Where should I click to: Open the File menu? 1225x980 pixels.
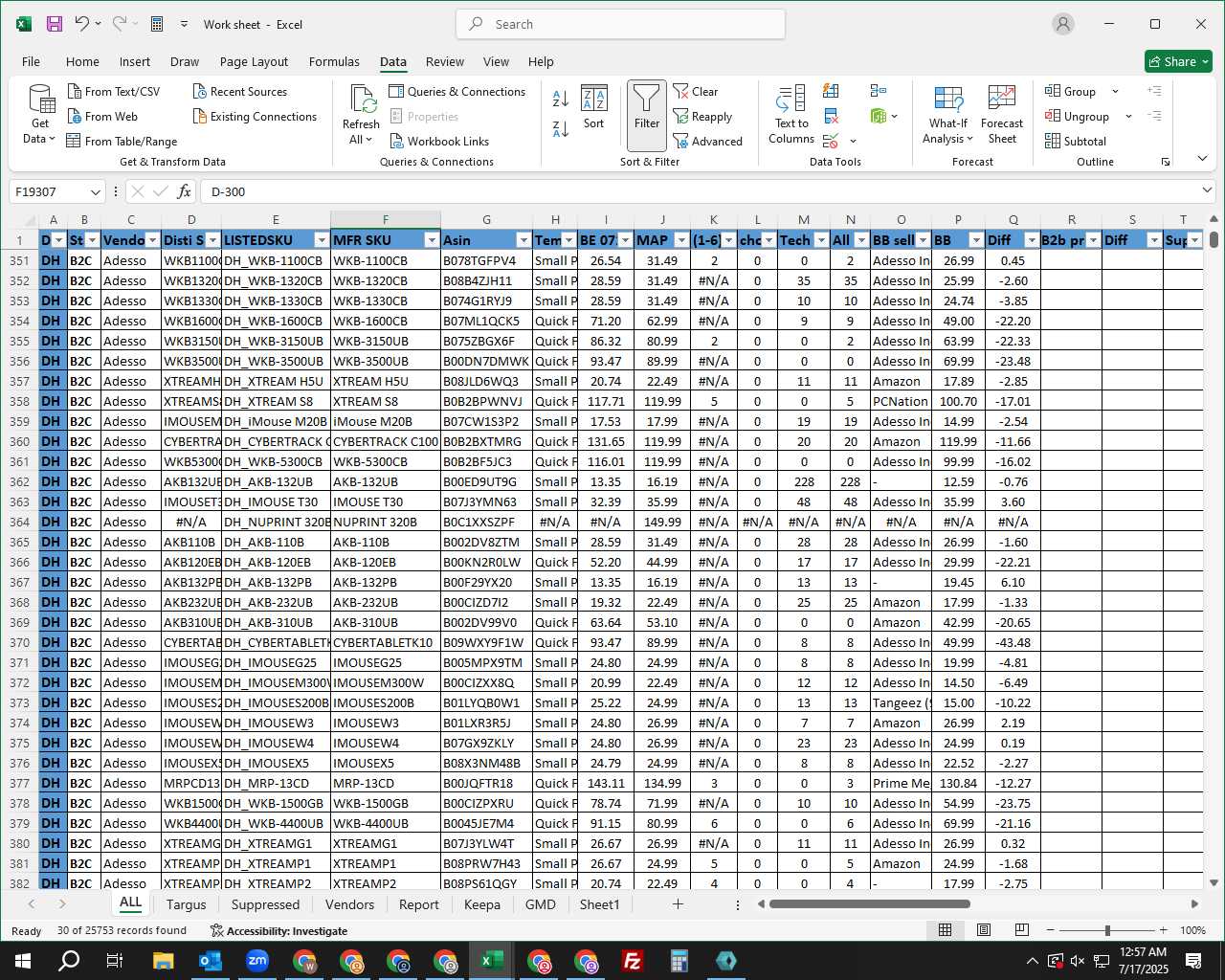pos(31,61)
